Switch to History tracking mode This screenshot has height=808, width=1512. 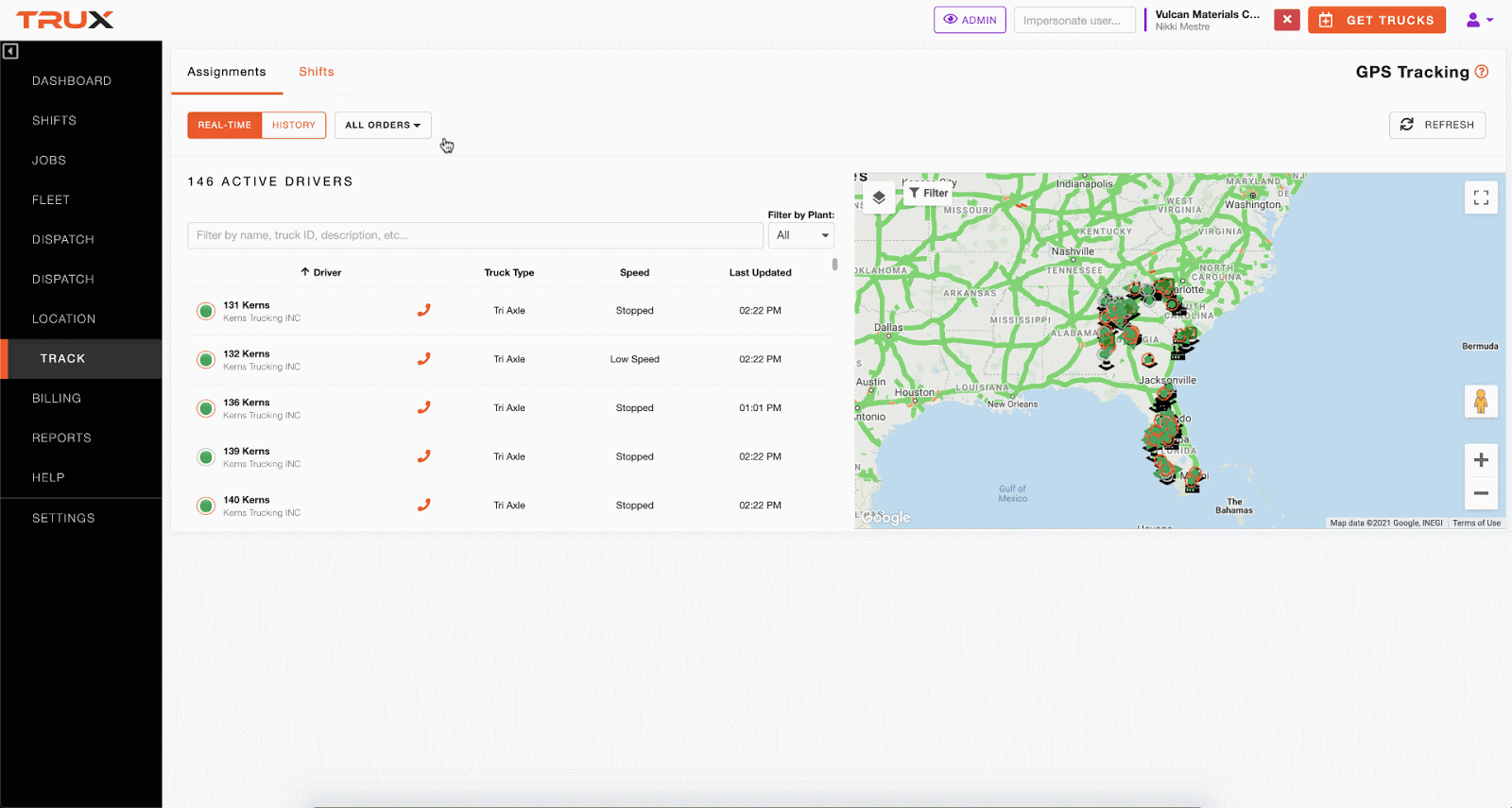coord(294,125)
